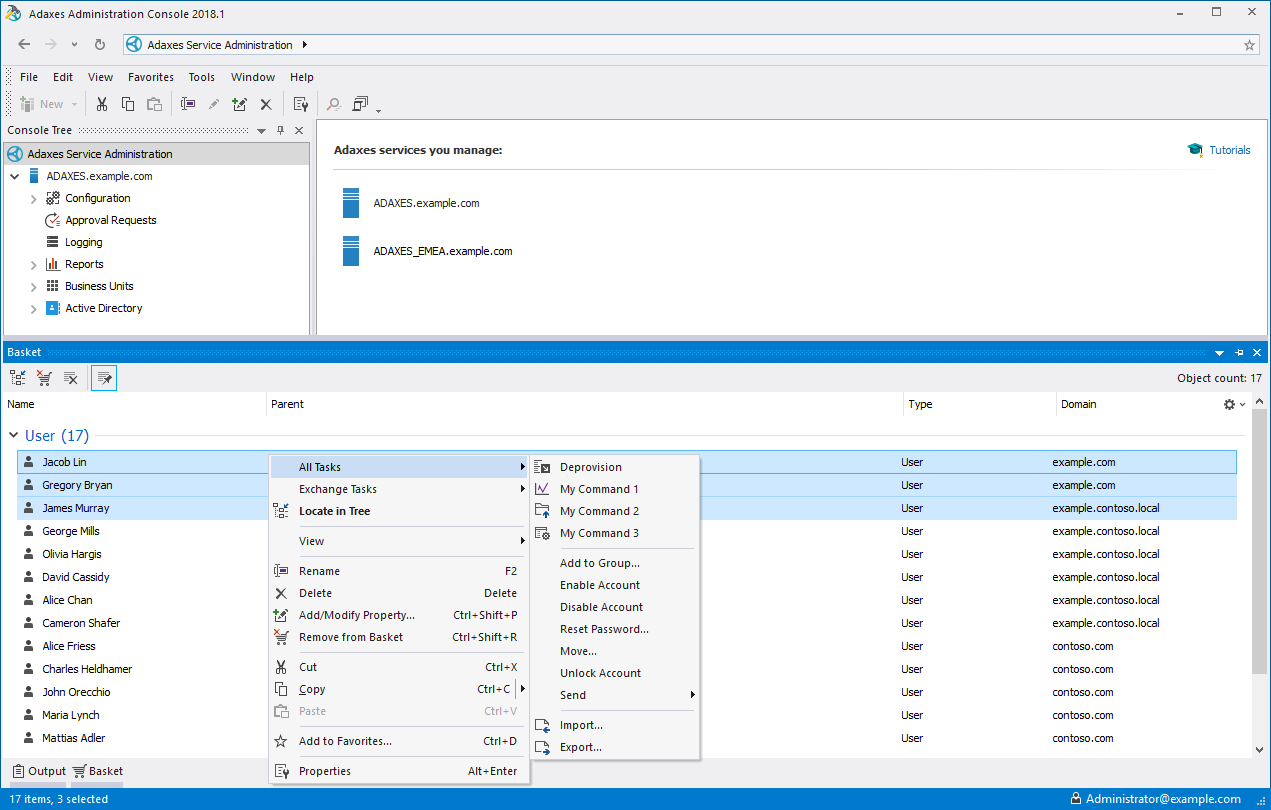Toggle auto-hide pin on the Console Tree panel
This screenshot has height=810, width=1271.
tap(280, 130)
